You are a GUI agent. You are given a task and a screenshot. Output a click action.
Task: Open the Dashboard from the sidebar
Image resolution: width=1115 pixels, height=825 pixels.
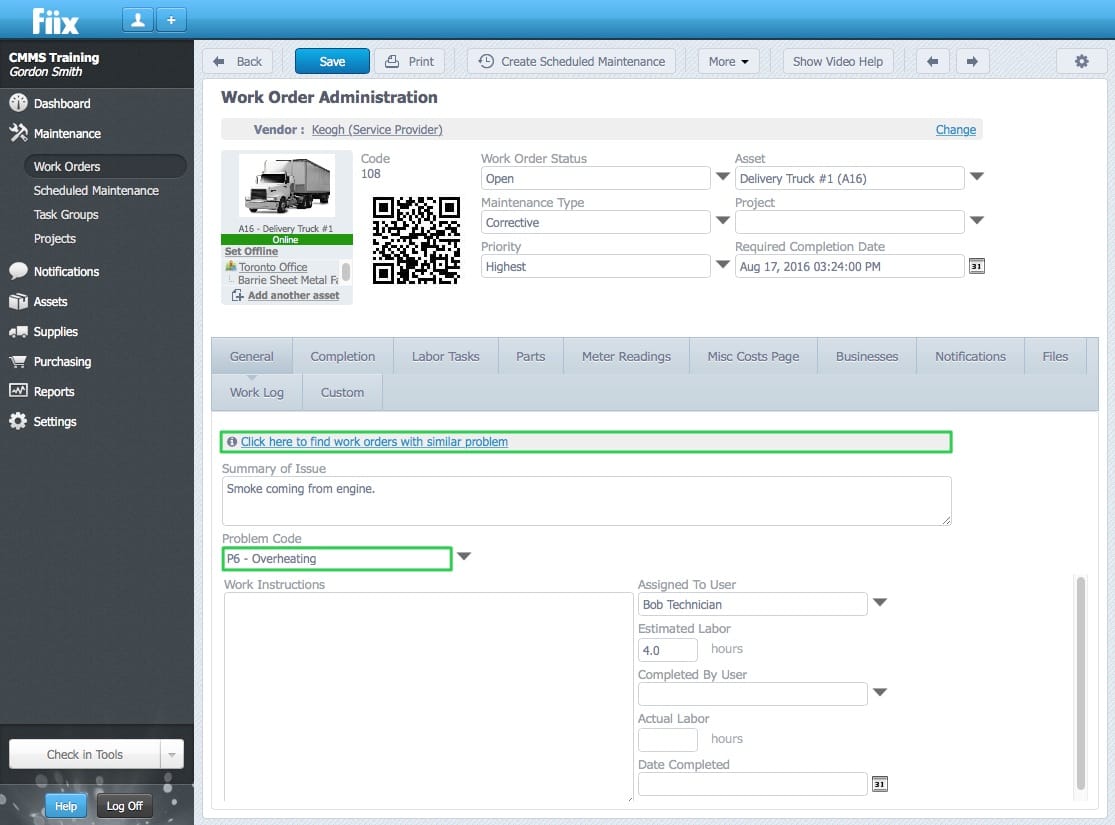pyautogui.click(x=20, y=103)
